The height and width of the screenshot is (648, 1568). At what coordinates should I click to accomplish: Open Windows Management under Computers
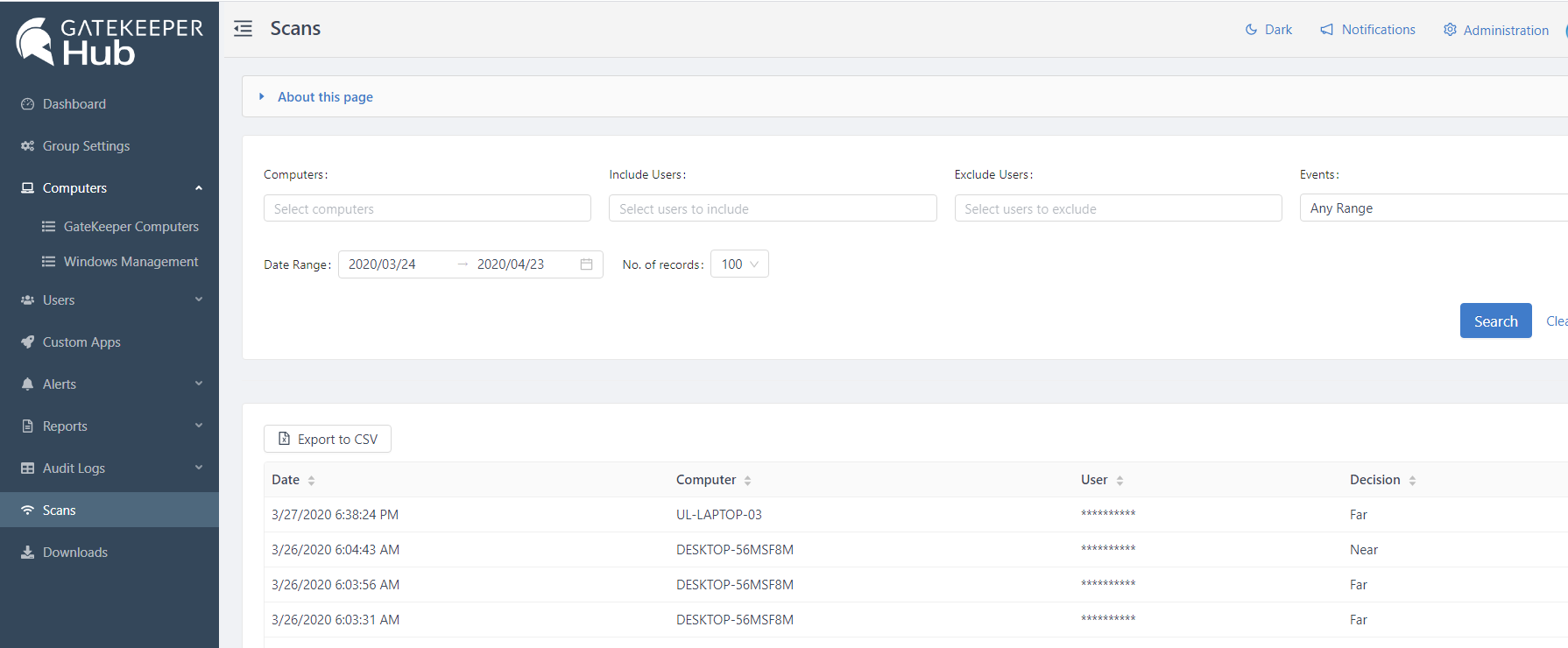coord(131,262)
